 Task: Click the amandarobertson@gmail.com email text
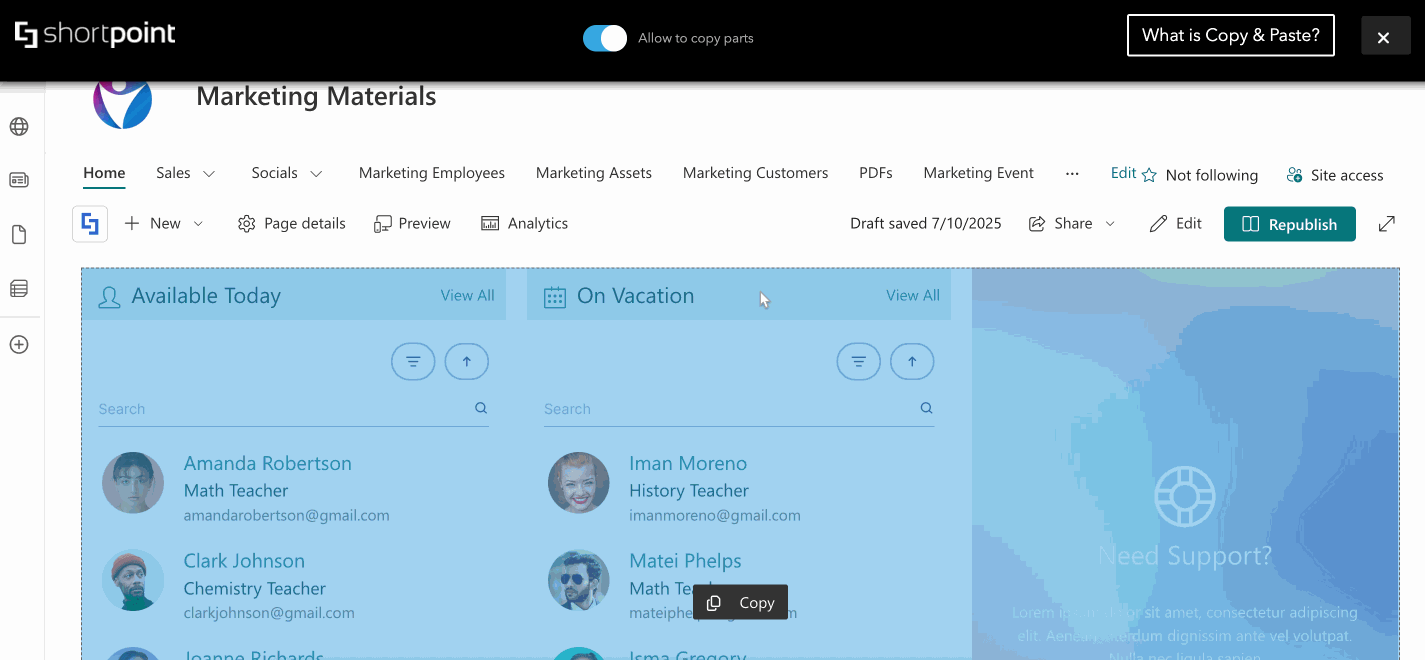287,516
